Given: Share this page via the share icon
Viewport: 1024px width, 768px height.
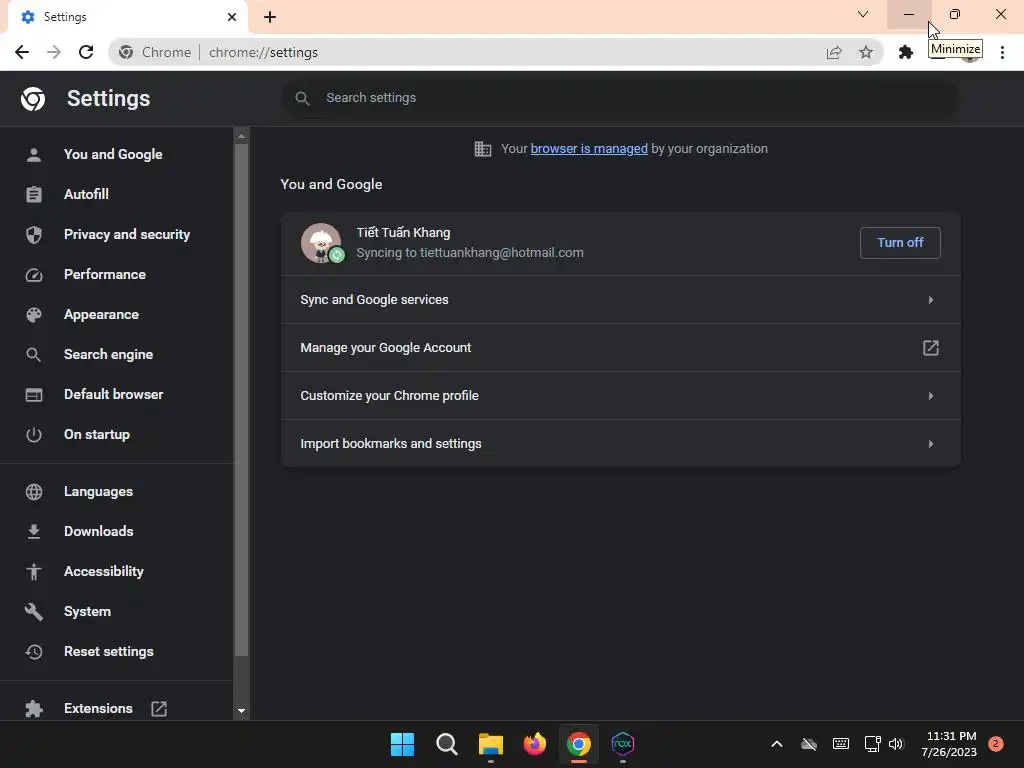Looking at the screenshot, I should [x=834, y=52].
